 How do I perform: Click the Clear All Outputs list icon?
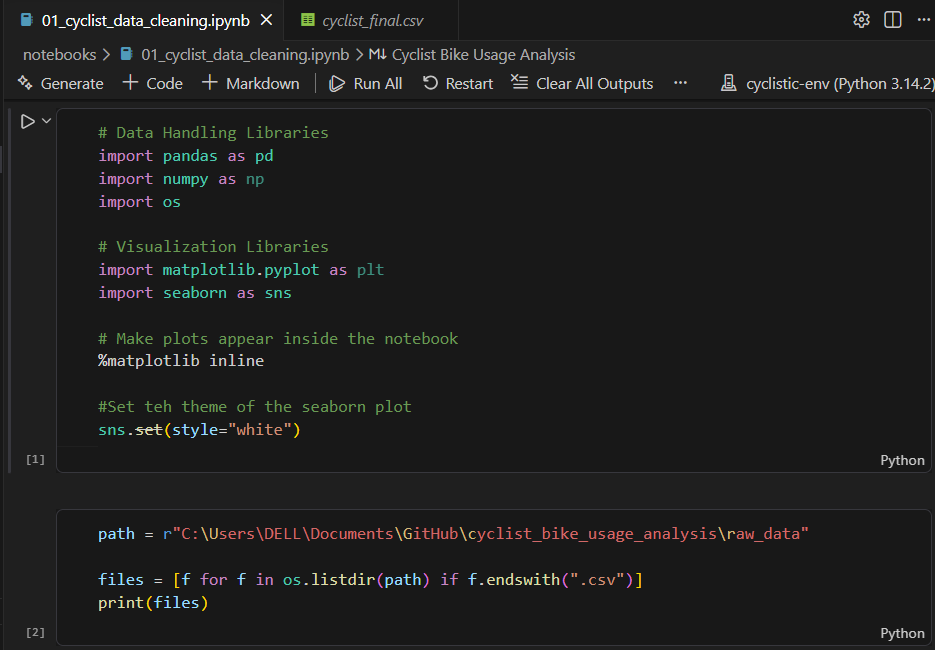[519, 82]
